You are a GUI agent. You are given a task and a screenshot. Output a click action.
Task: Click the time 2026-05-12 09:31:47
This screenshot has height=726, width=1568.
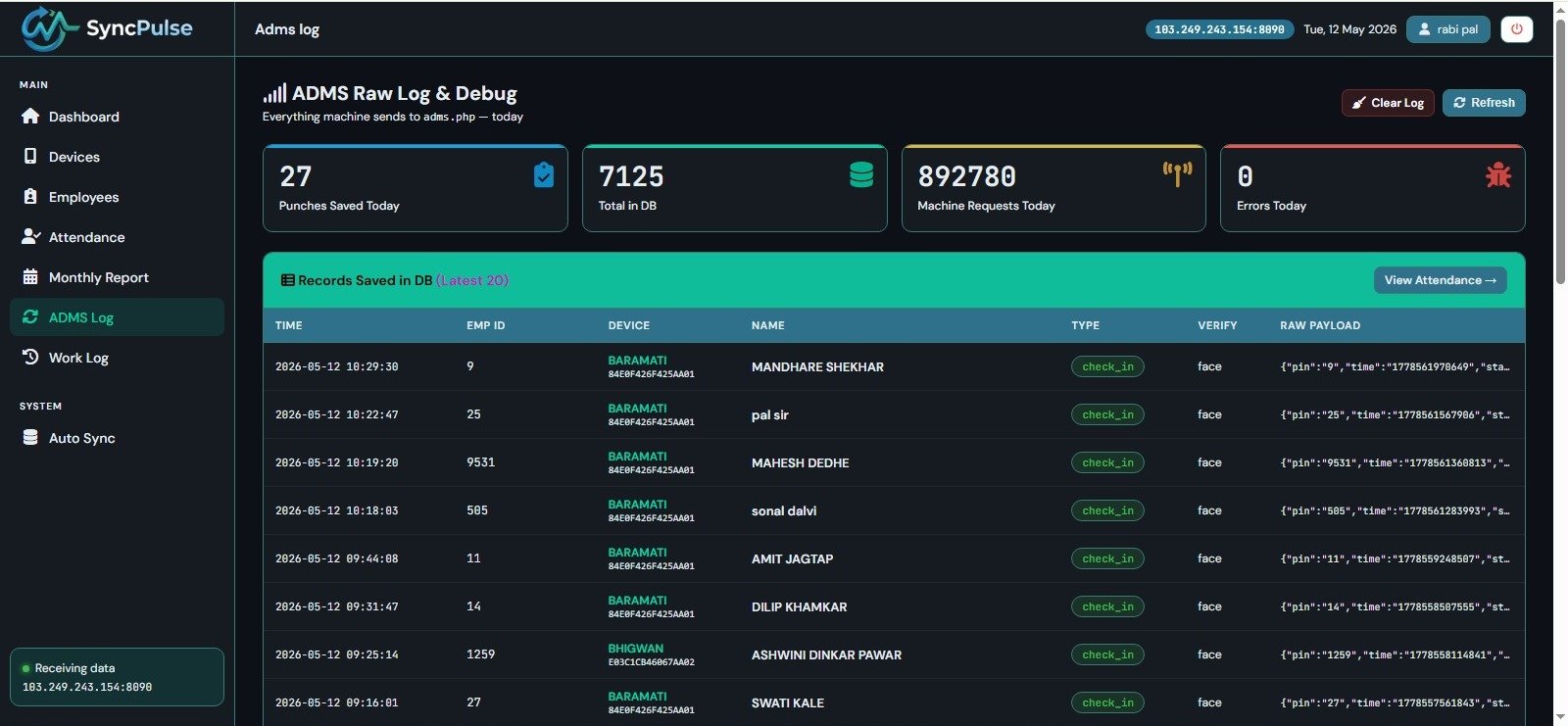tap(336, 606)
